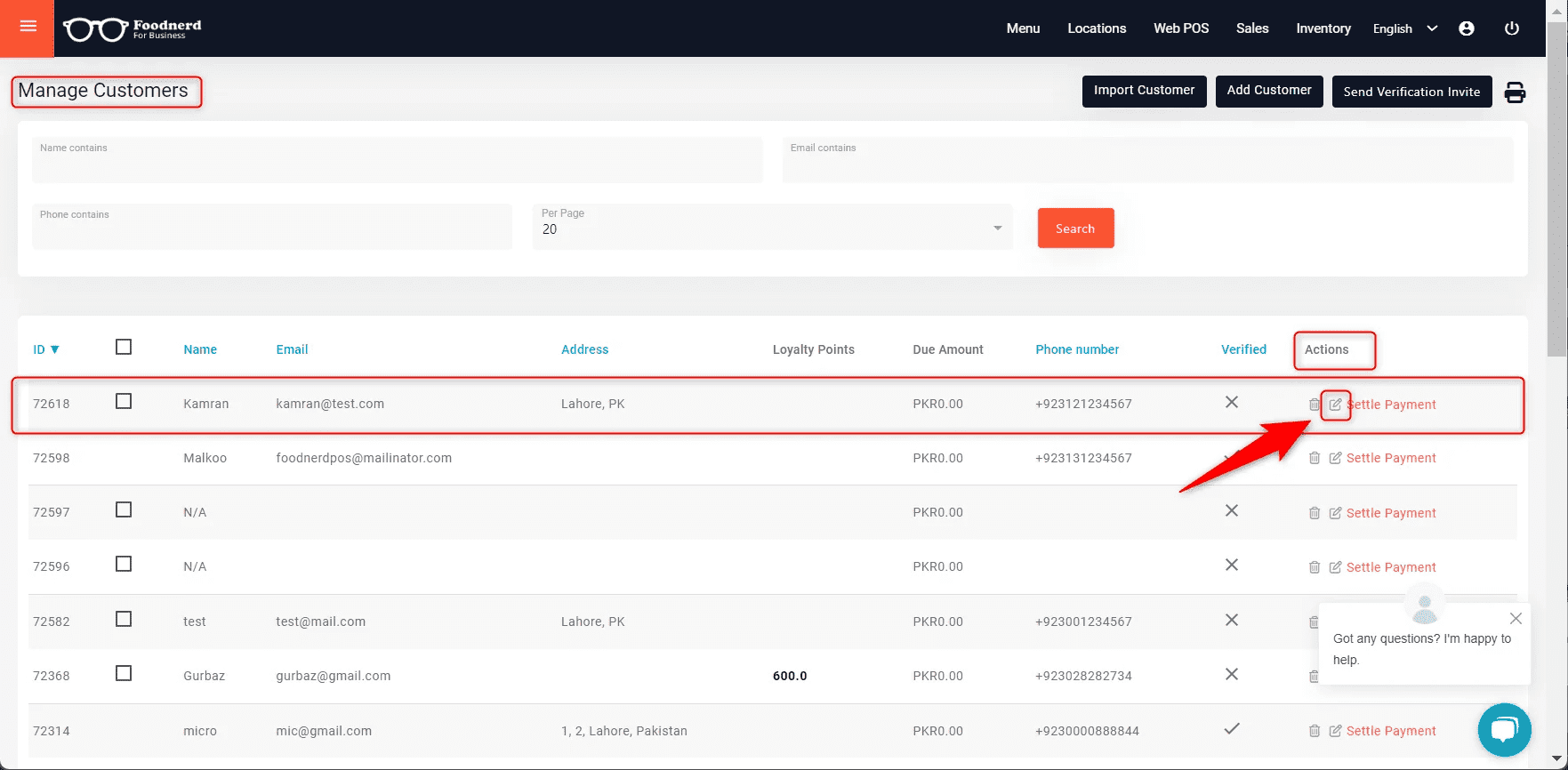The width and height of the screenshot is (1568, 770).
Task: Click loyalty points value 600.0
Action: (x=790, y=676)
